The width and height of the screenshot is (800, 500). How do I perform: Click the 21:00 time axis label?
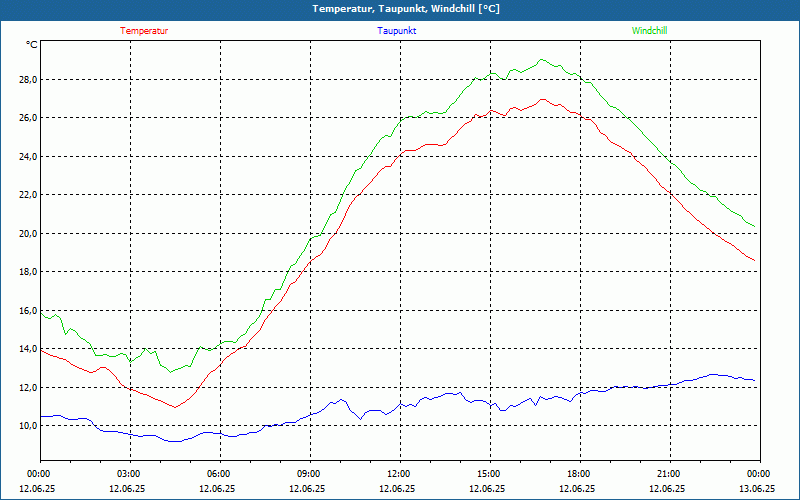(670, 474)
